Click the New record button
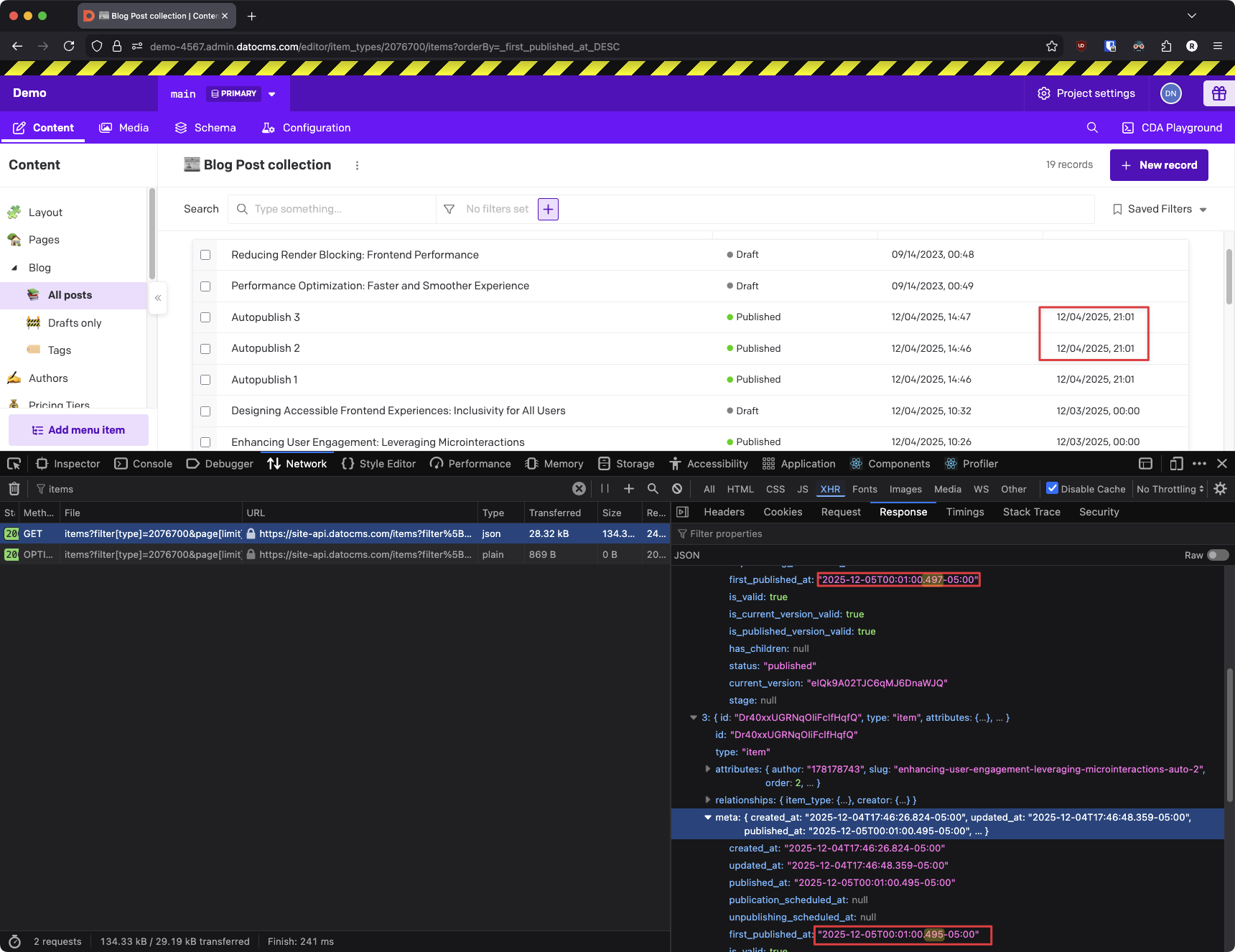Viewport: 1235px width, 952px height. click(1158, 165)
